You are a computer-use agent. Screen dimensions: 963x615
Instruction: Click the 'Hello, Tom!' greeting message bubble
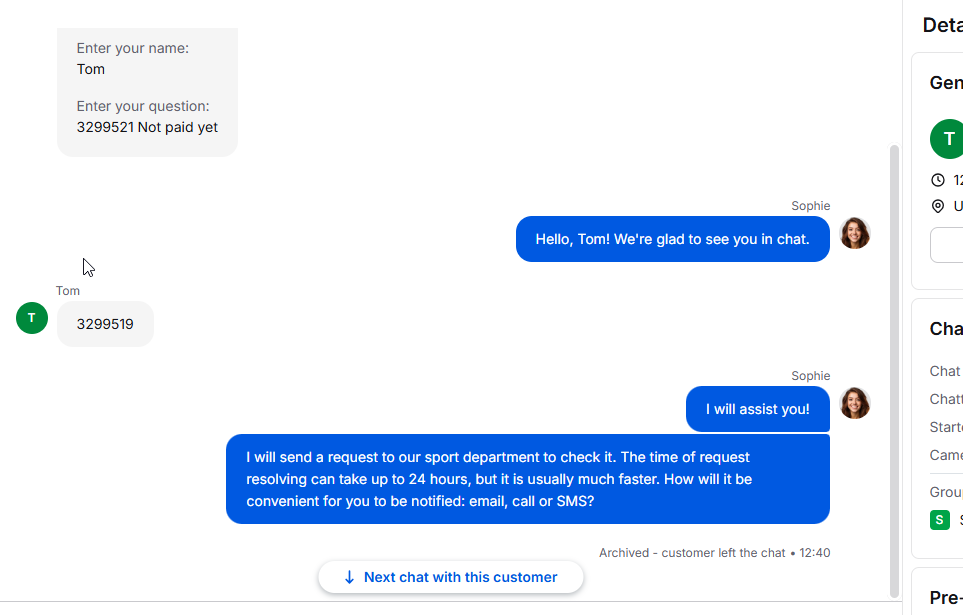[x=672, y=239]
